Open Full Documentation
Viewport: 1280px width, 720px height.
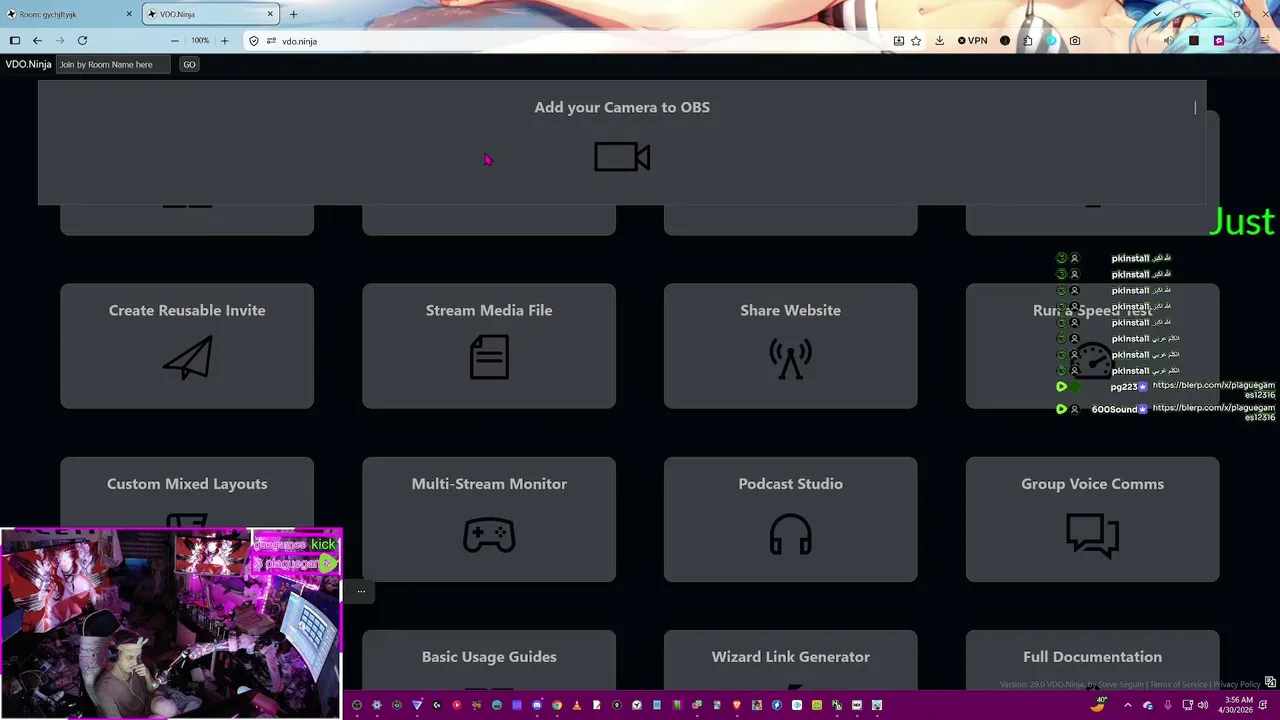1092,660
